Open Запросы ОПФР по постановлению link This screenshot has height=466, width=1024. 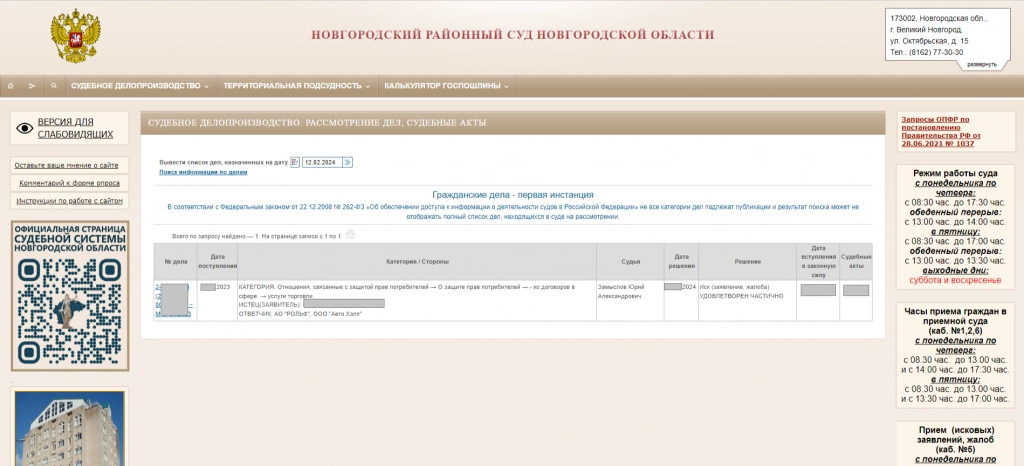click(940, 131)
